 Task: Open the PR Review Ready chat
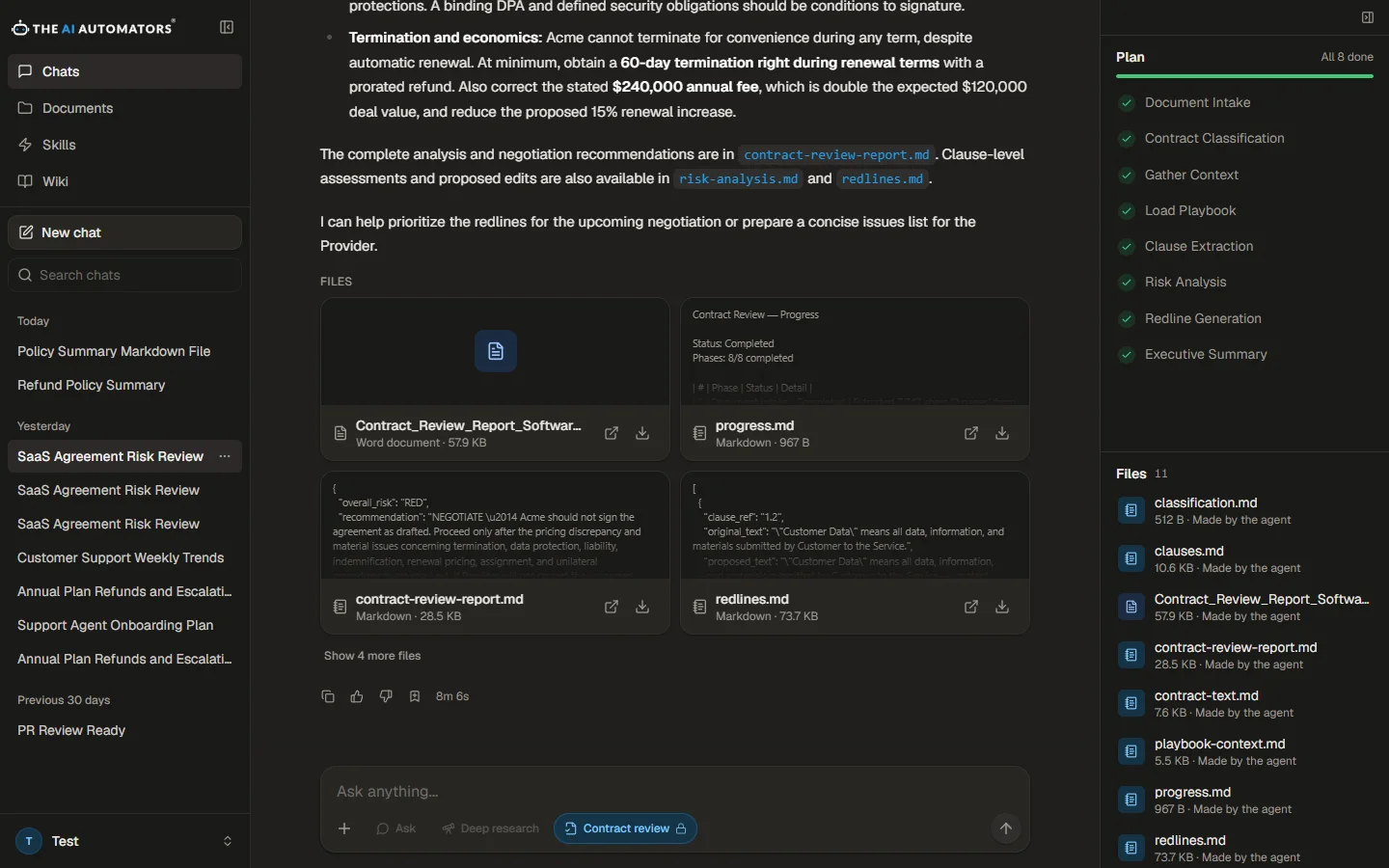pos(125,730)
